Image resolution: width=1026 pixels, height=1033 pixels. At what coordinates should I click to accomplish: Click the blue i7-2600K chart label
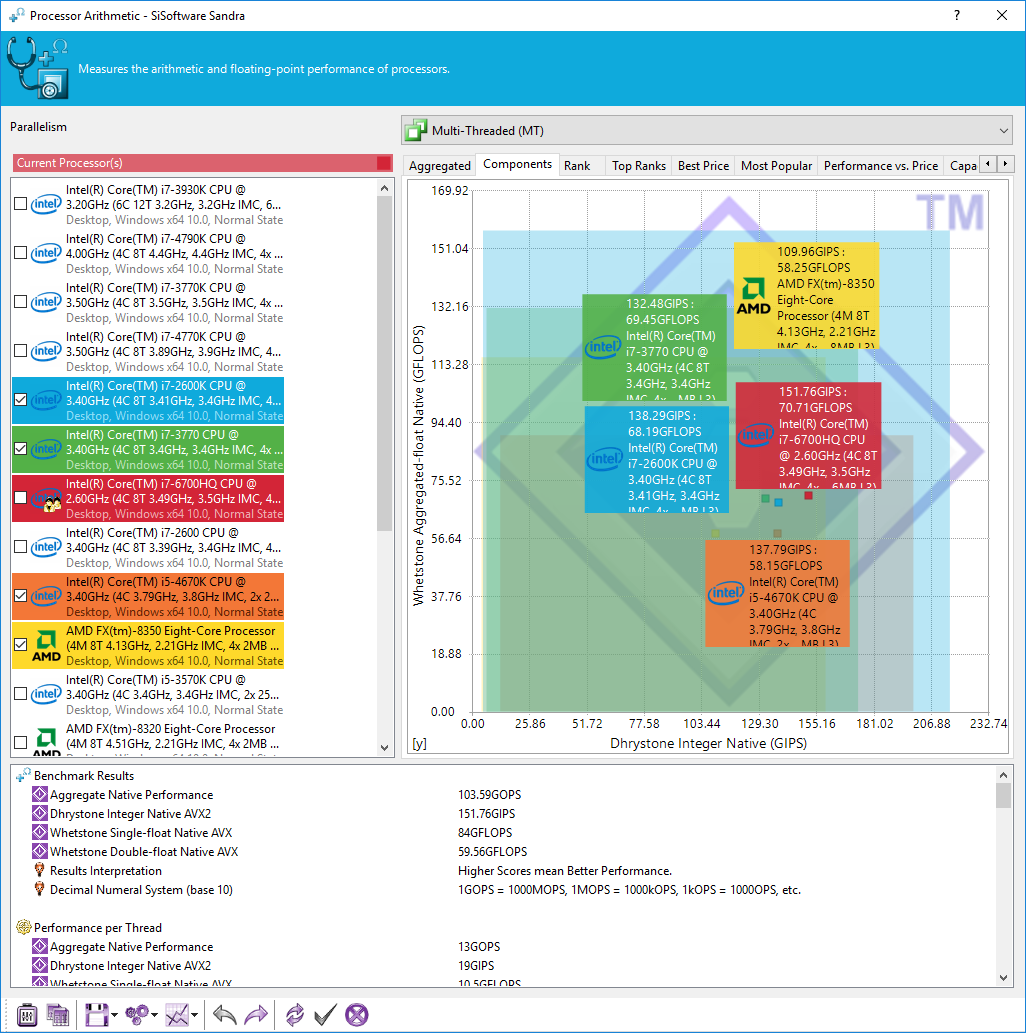coord(656,459)
